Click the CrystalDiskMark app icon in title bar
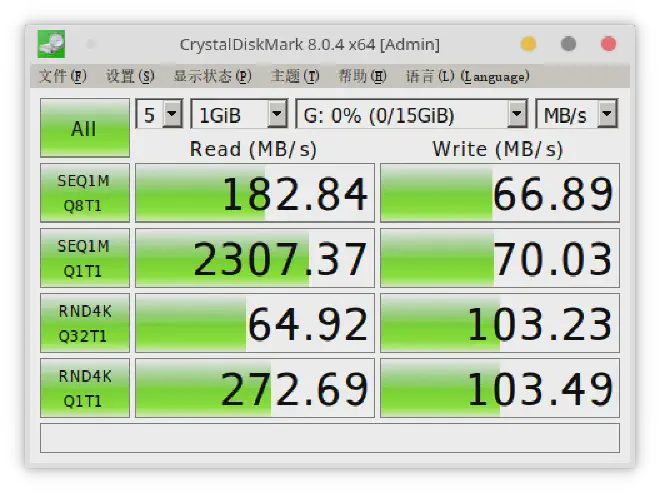The width and height of the screenshot is (660, 493). pos(51,43)
